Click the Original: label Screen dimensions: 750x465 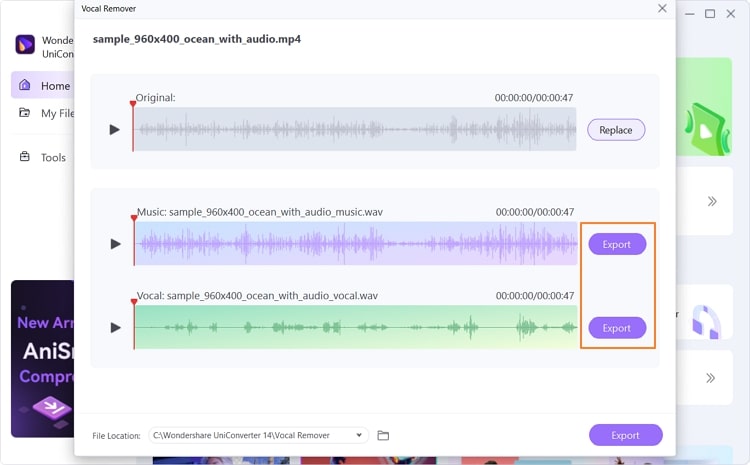155,98
